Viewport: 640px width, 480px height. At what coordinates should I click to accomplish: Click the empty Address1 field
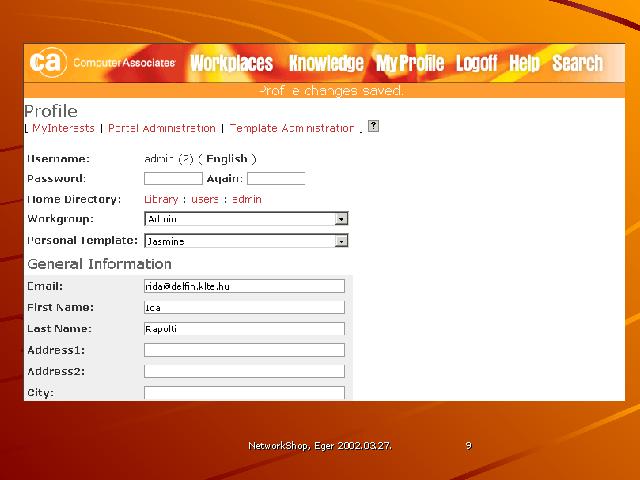244,350
